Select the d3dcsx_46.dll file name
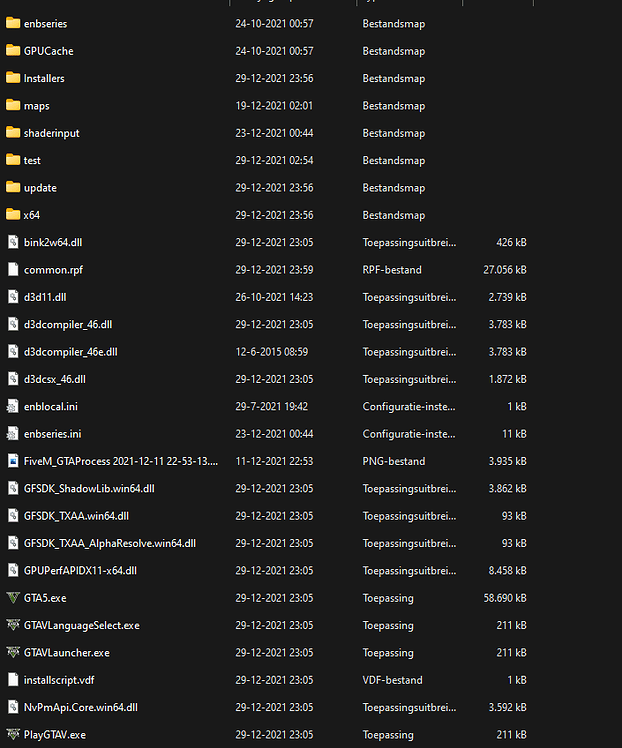The height and width of the screenshot is (748, 622). (x=55, y=379)
